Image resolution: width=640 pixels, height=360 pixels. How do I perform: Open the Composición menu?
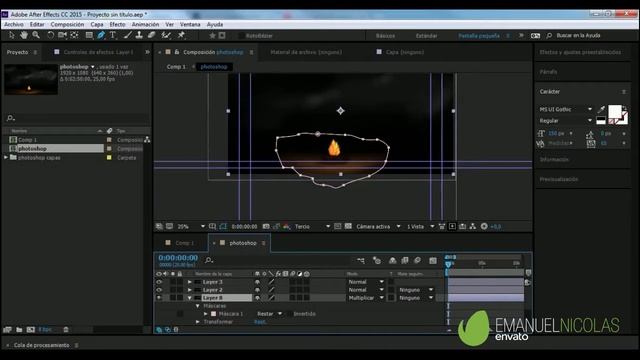point(67,24)
